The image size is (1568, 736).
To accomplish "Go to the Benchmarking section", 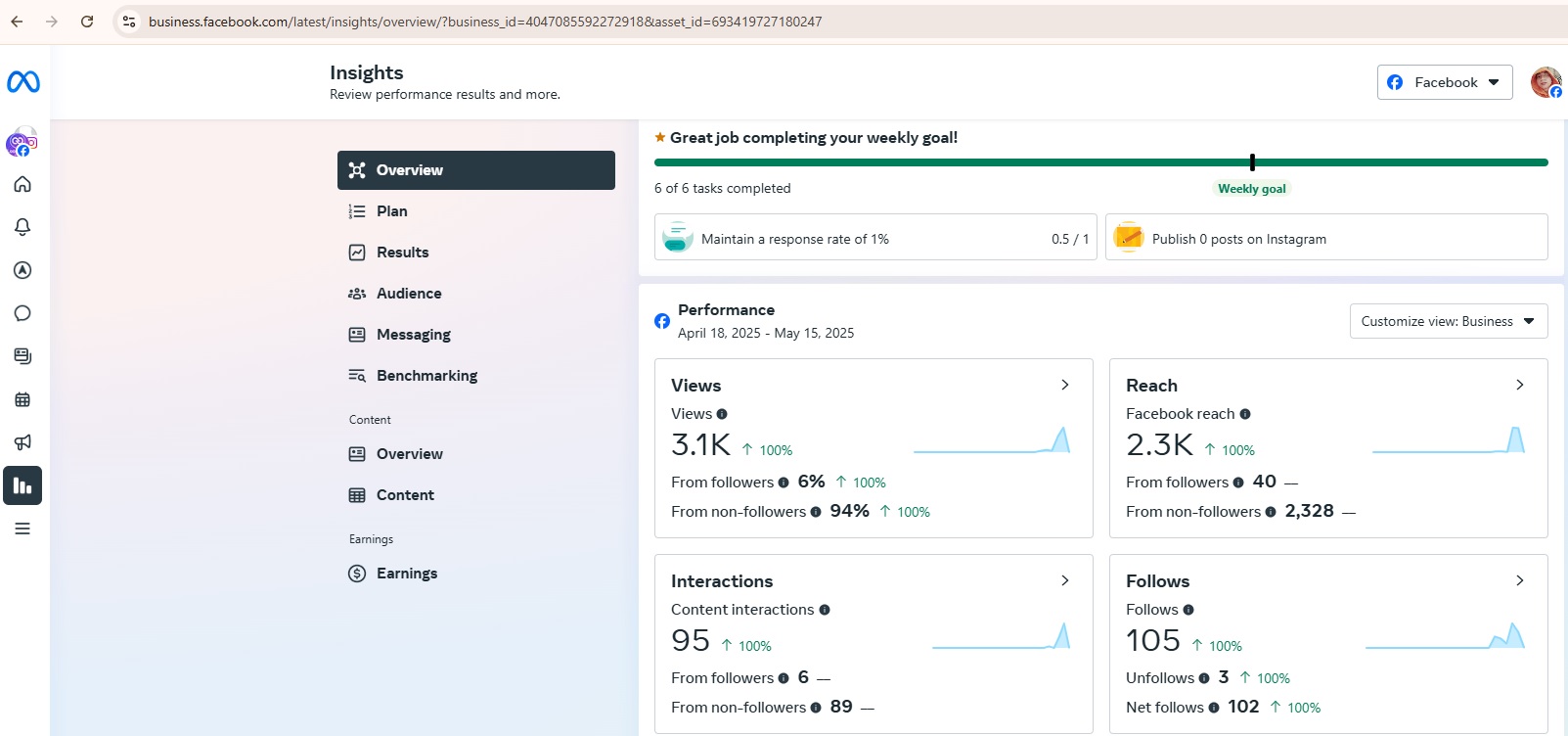I will (x=426, y=376).
